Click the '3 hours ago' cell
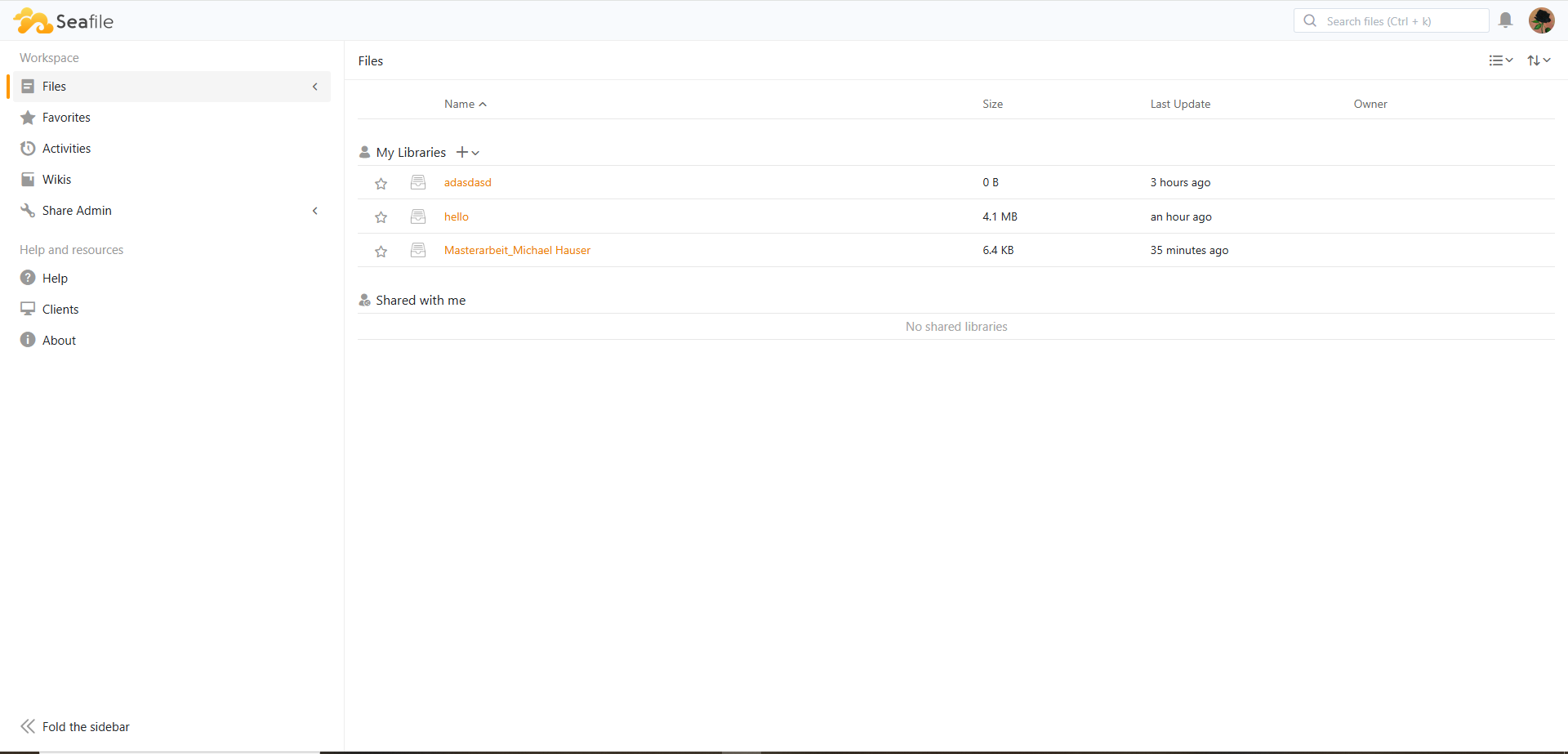 [1180, 183]
